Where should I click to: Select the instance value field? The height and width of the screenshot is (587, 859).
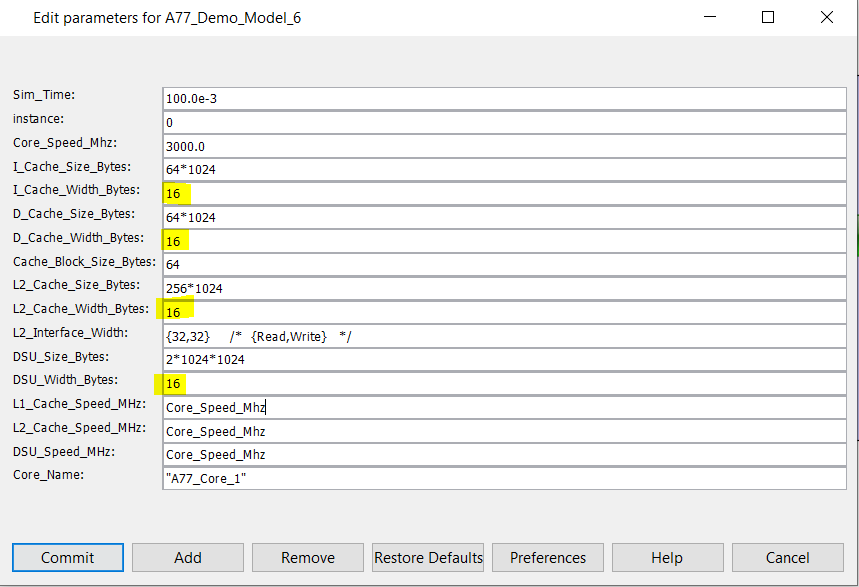[505, 122]
